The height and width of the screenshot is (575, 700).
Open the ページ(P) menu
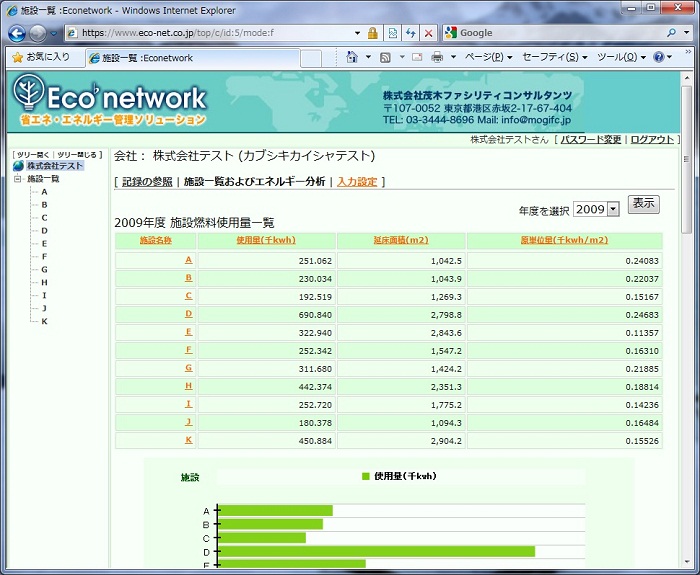488,57
